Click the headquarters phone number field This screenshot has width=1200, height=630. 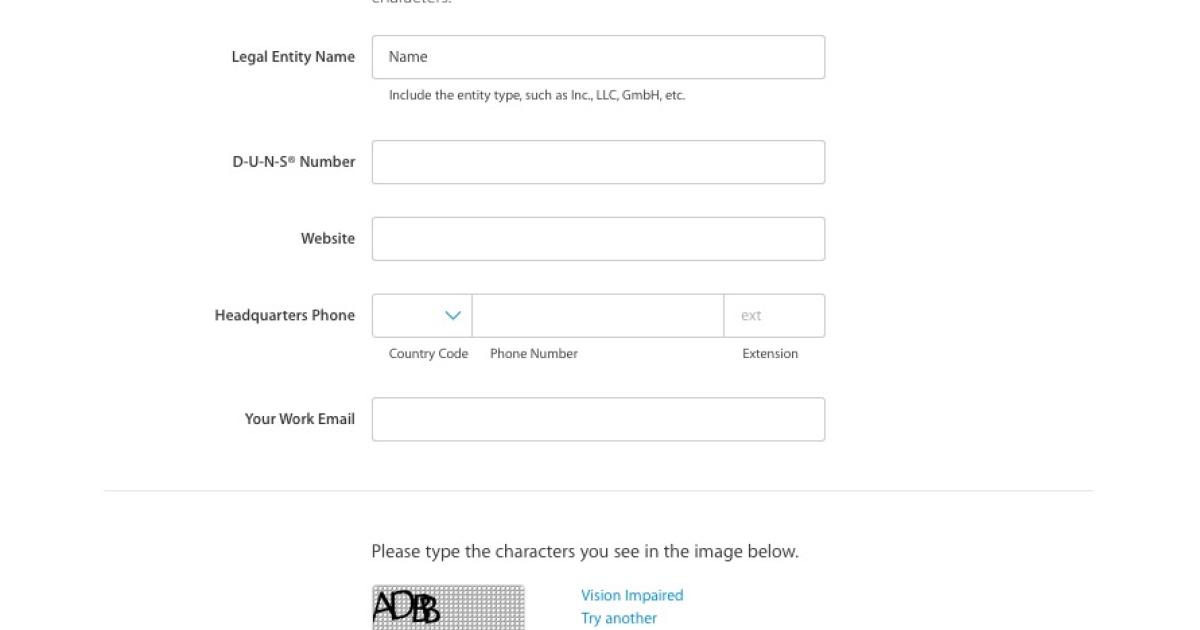pyautogui.click(x=597, y=316)
